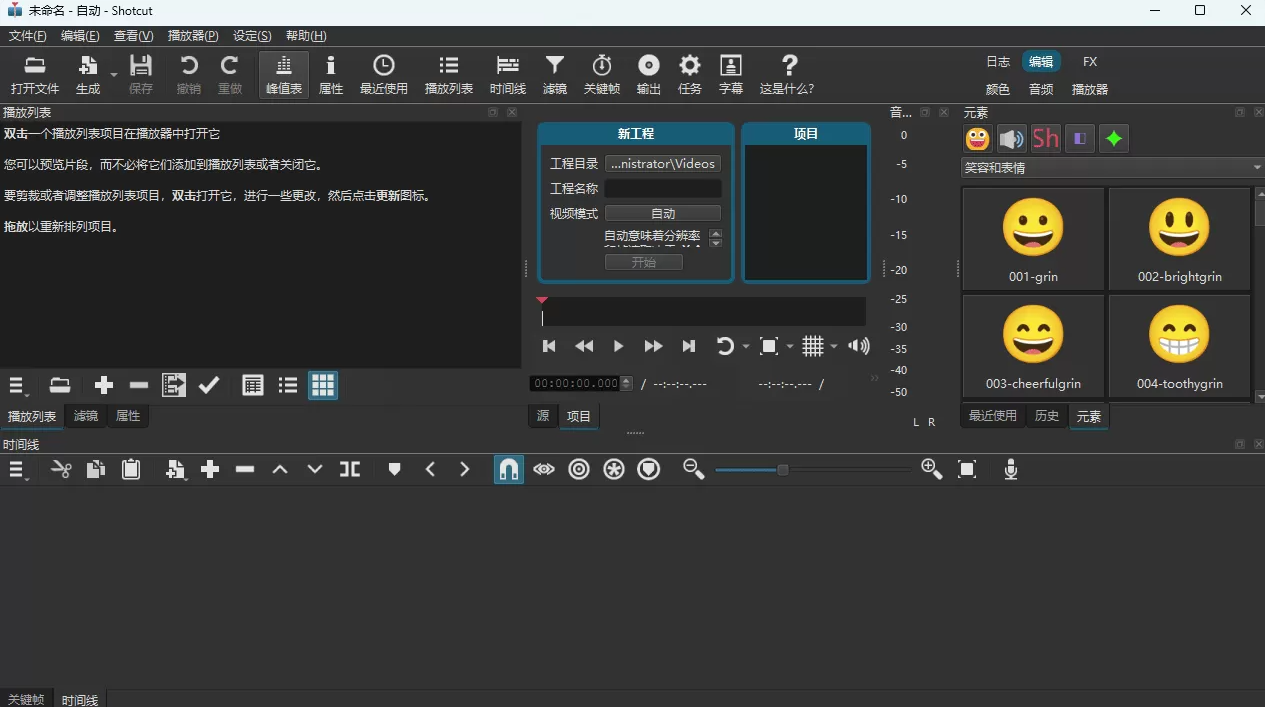Select the 001-grin emoji thumbnail
This screenshot has height=707, width=1265.
(x=1033, y=239)
